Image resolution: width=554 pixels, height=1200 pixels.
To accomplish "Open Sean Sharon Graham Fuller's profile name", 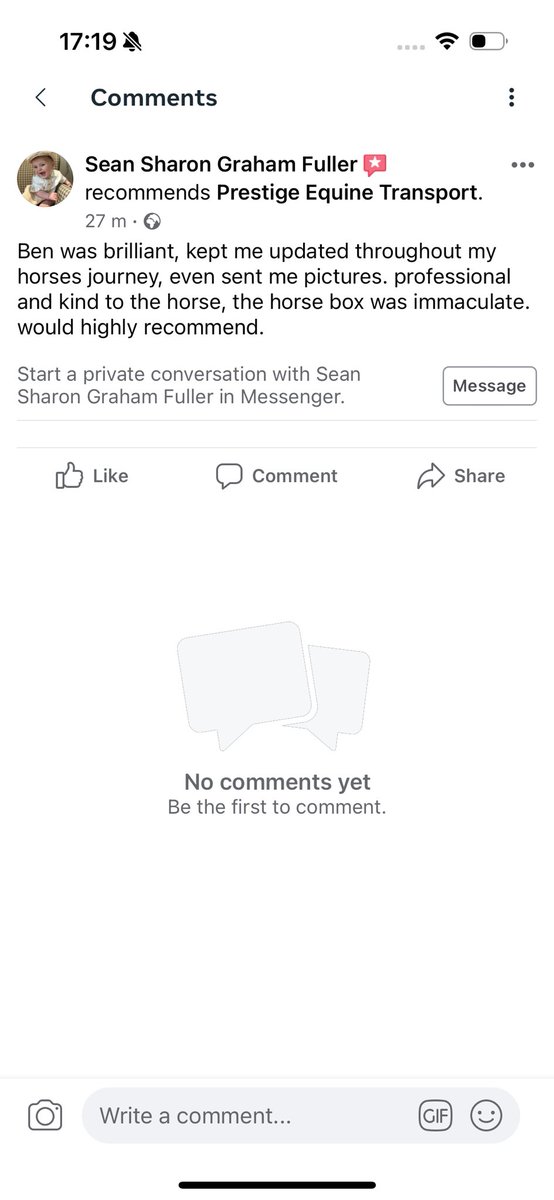I will [221, 165].
